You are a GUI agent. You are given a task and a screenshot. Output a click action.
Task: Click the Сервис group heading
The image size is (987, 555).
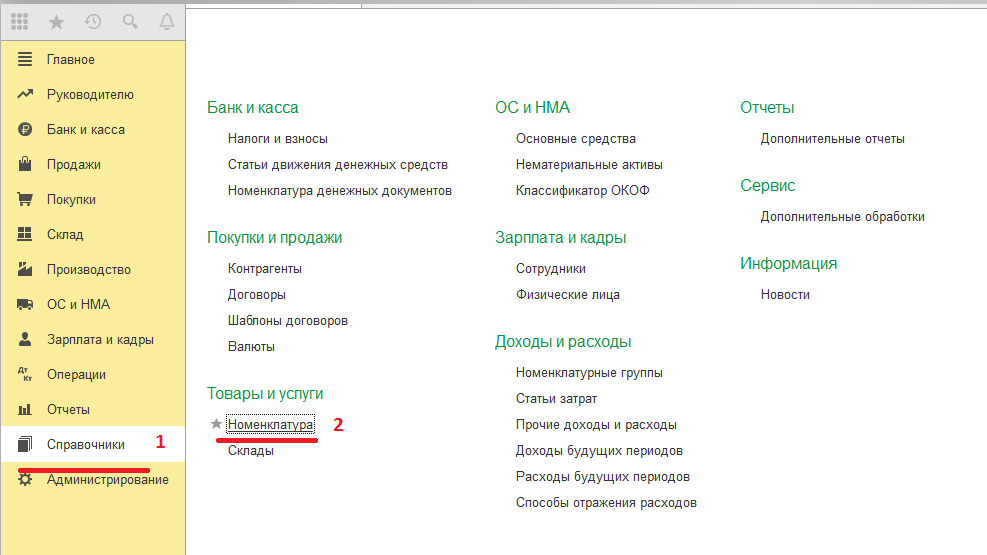point(767,185)
